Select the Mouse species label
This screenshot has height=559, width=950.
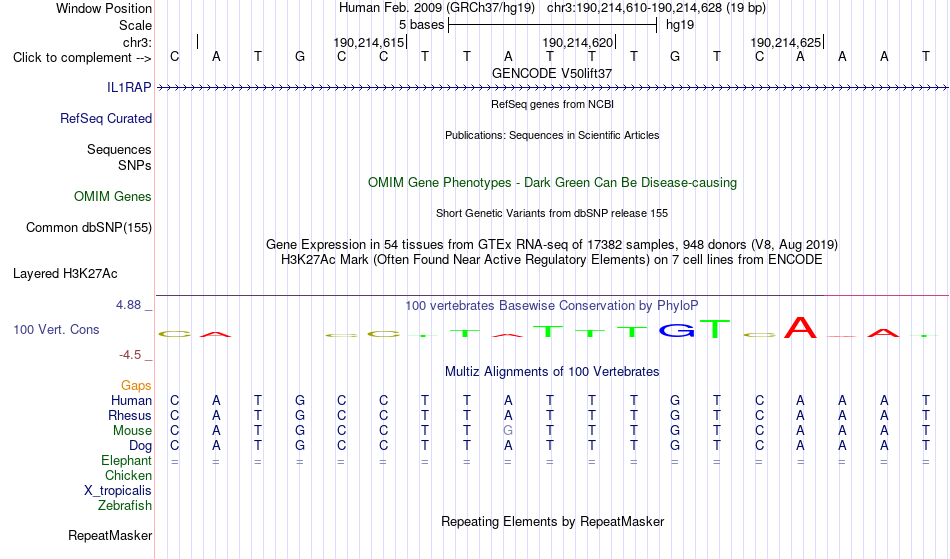(x=133, y=431)
